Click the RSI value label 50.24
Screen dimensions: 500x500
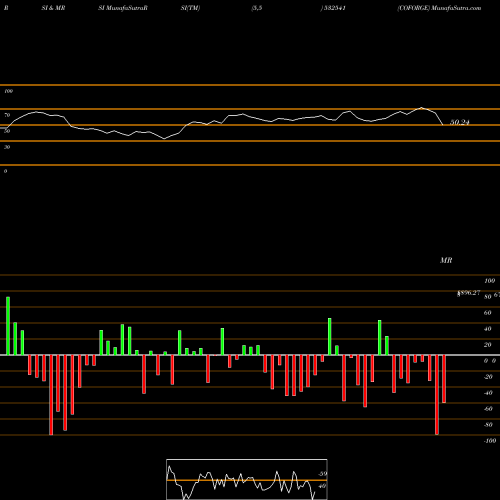tap(460, 122)
